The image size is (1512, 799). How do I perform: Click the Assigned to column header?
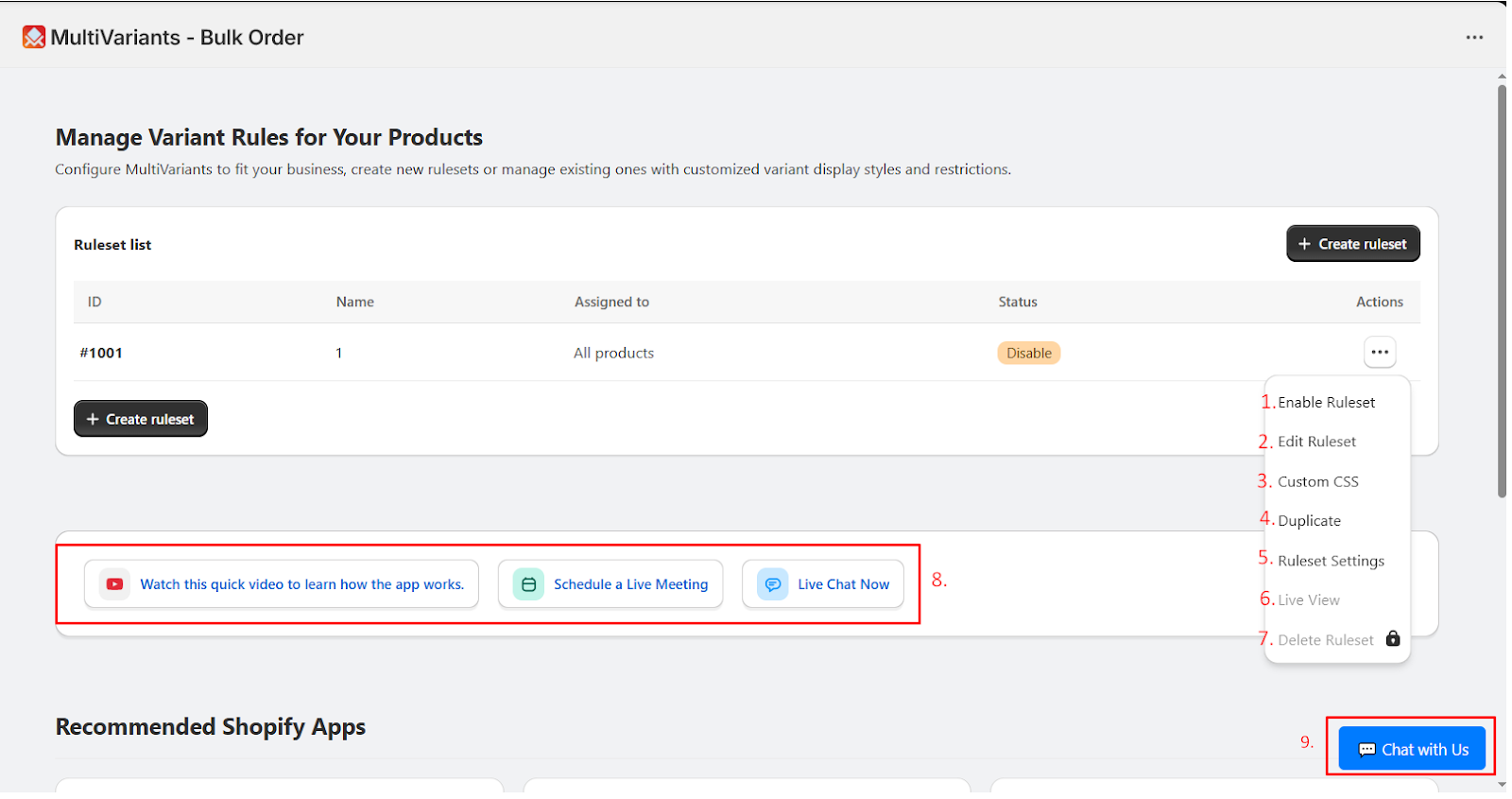click(611, 302)
